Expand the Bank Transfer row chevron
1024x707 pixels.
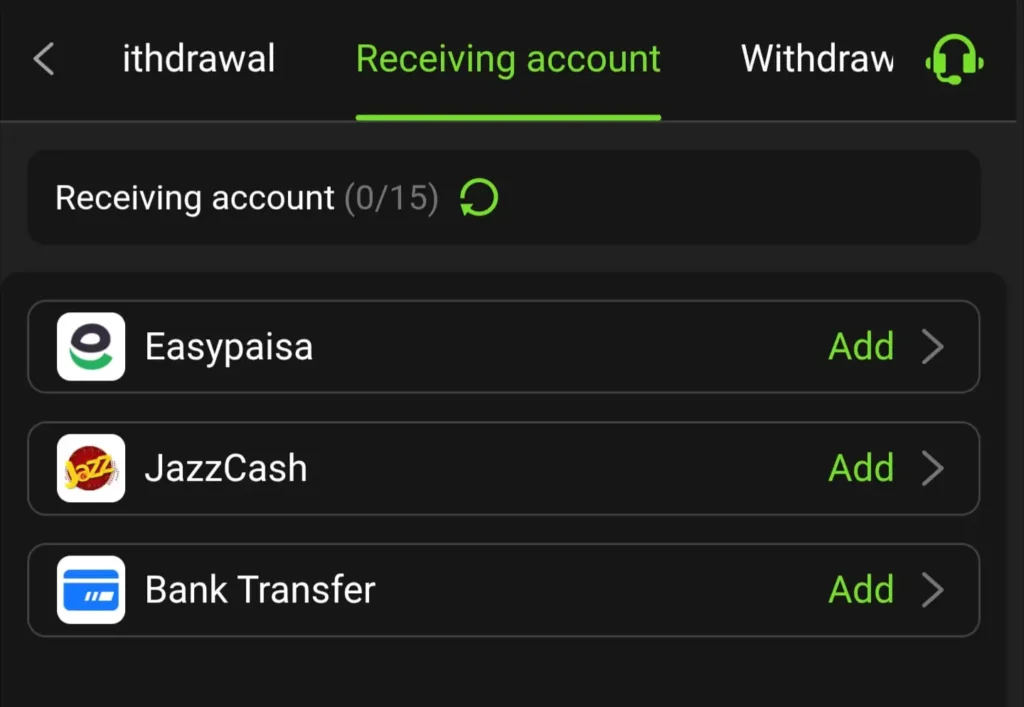pos(933,589)
